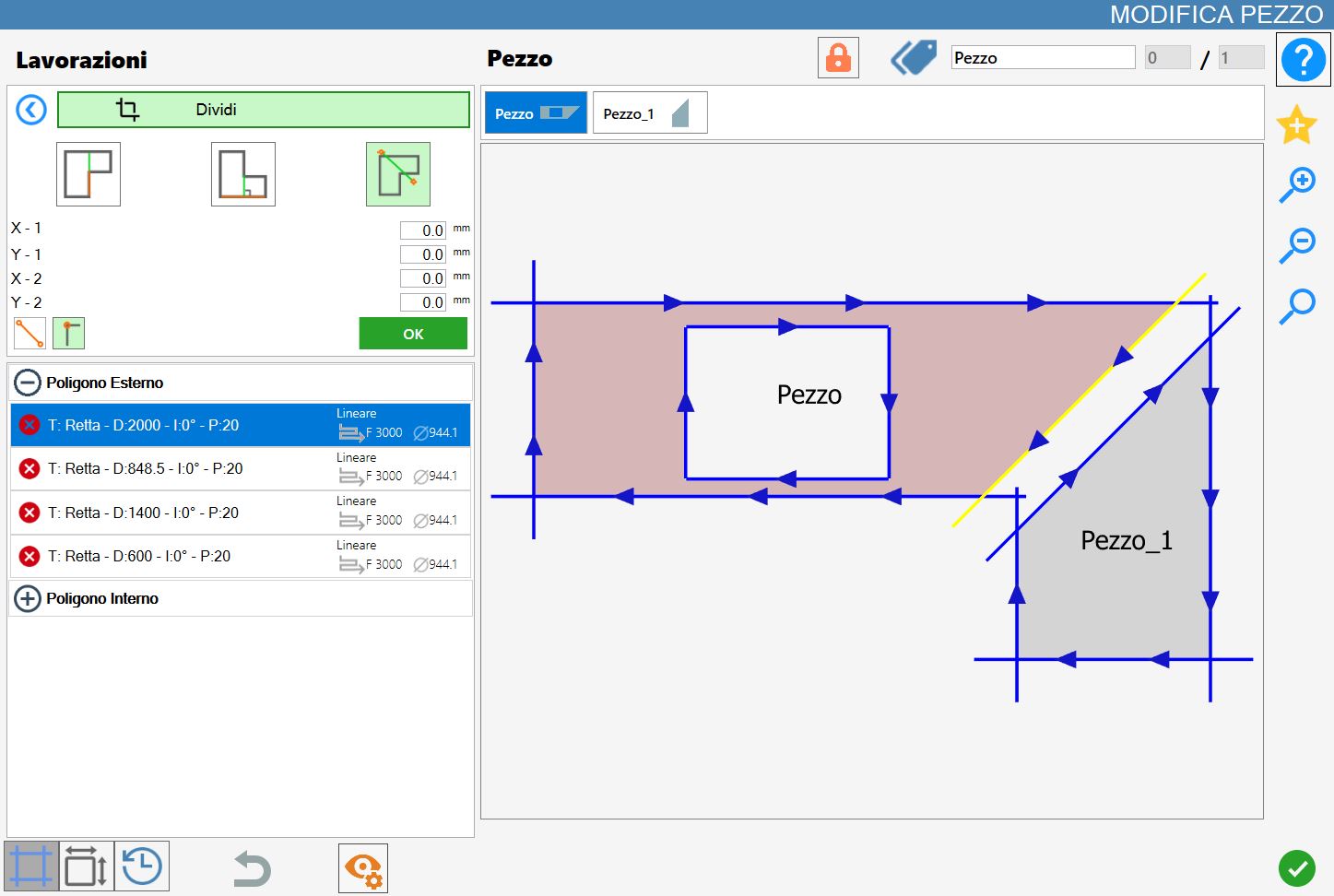The width and height of the screenshot is (1334, 896).
Task: Click the yellow star add-favorite icon
Action: click(1297, 124)
